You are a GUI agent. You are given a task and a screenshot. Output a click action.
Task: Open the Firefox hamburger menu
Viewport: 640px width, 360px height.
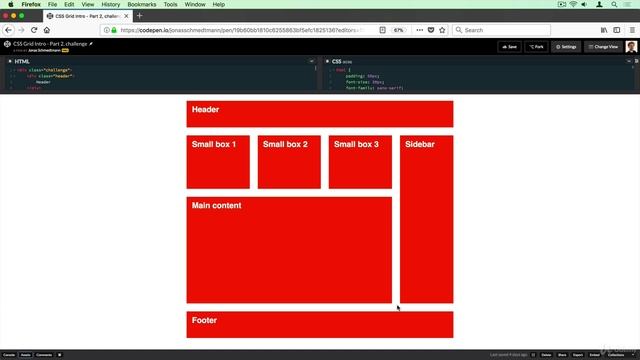click(x=632, y=30)
